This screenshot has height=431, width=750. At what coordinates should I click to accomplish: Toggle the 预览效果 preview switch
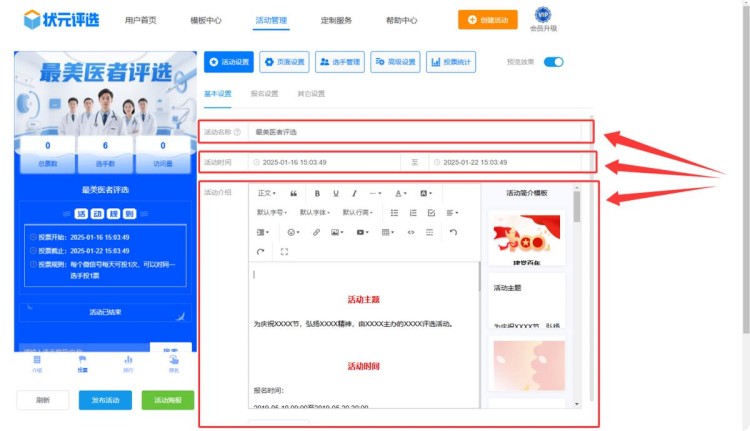pyautogui.click(x=553, y=62)
